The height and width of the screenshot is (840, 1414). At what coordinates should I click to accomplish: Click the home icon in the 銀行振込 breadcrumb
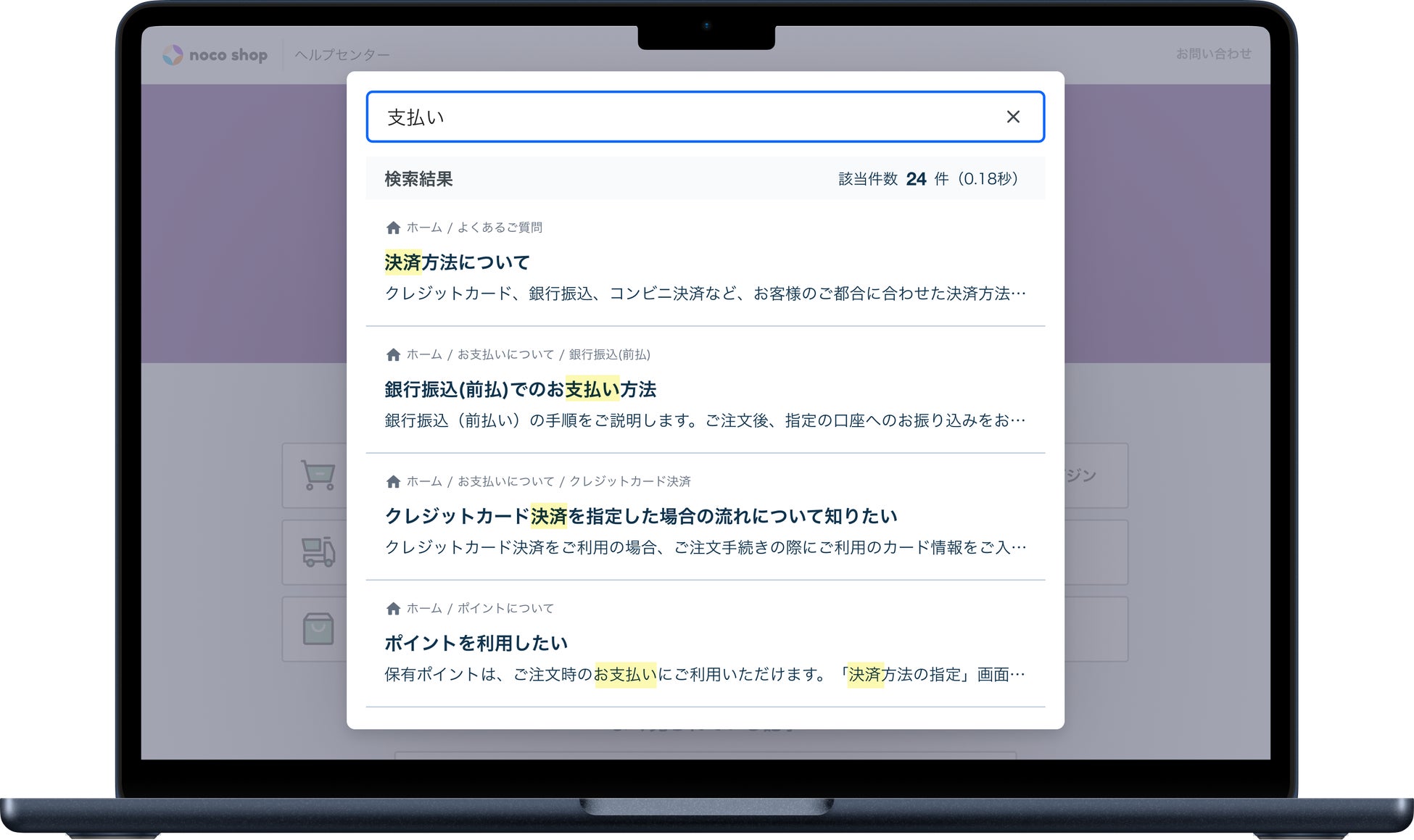click(x=393, y=354)
